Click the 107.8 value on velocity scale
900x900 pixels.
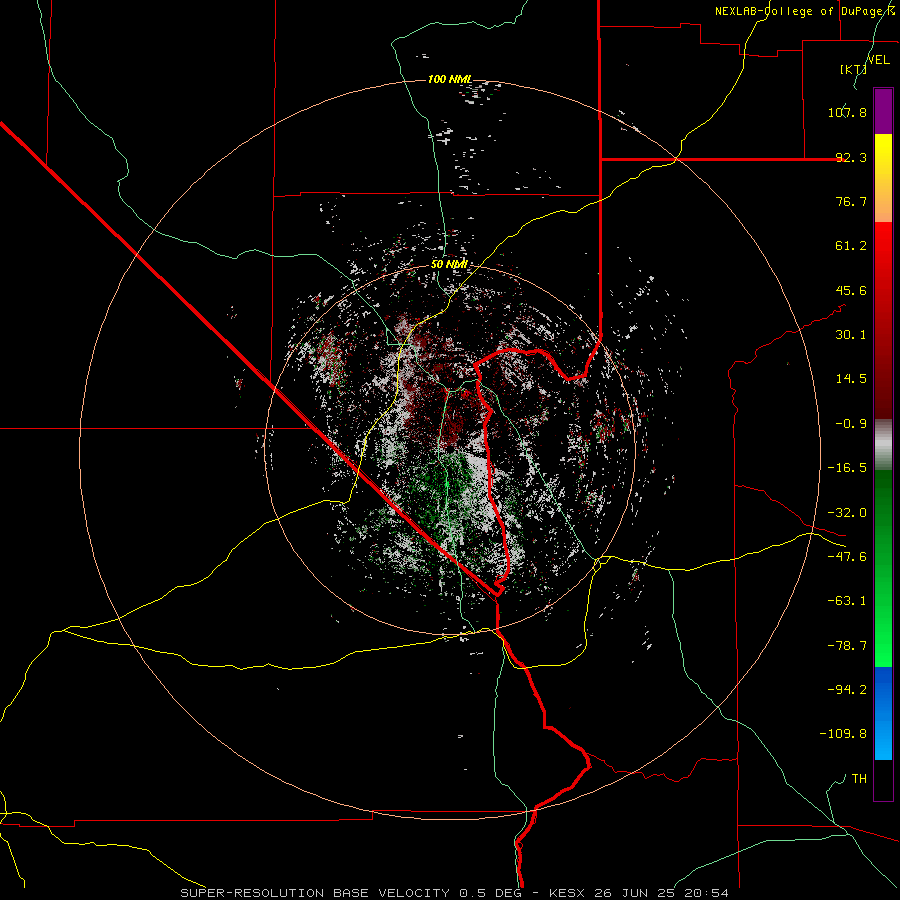tap(847, 112)
